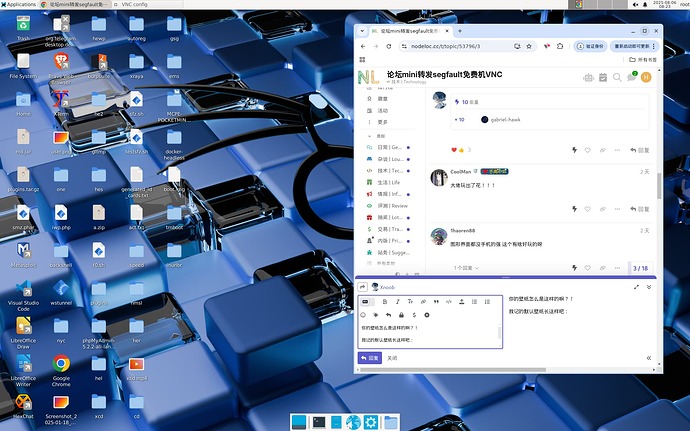Insert numbered list in reply editor
This screenshot has height=431, width=690.
487,302
